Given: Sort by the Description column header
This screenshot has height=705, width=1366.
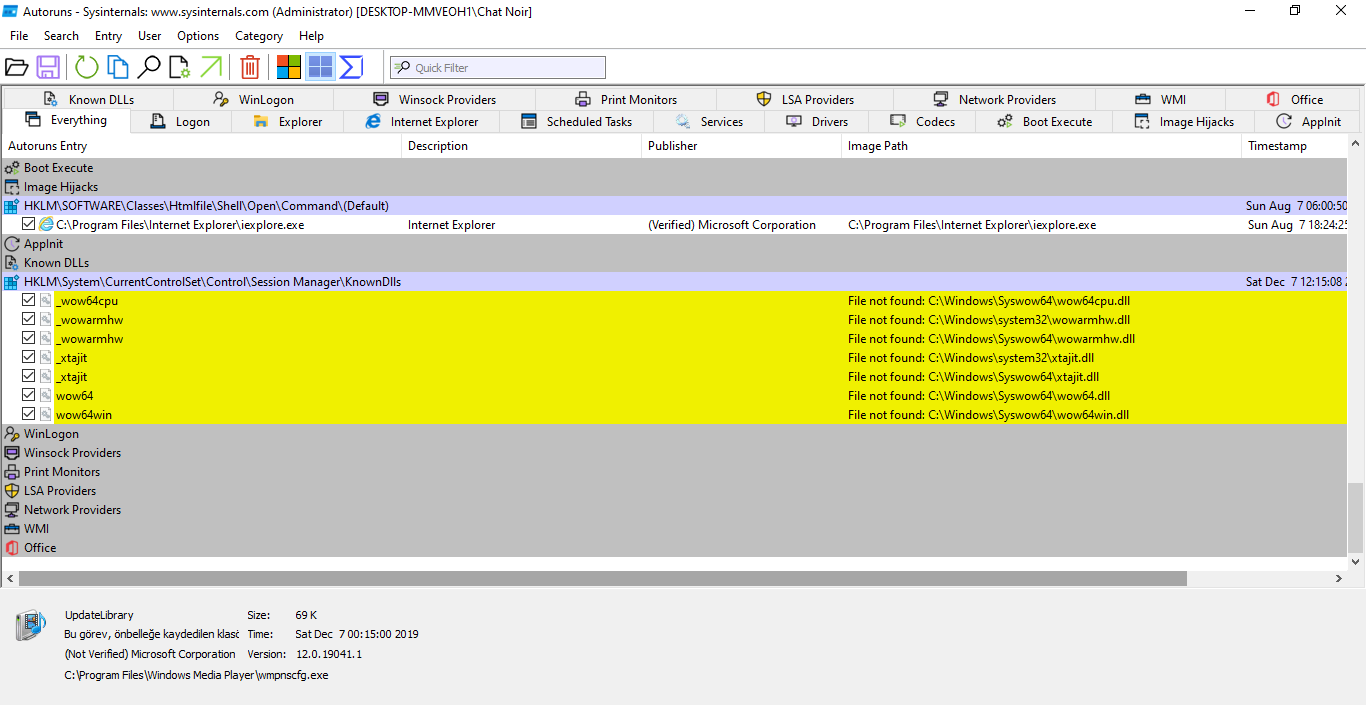Looking at the screenshot, I should (x=522, y=146).
